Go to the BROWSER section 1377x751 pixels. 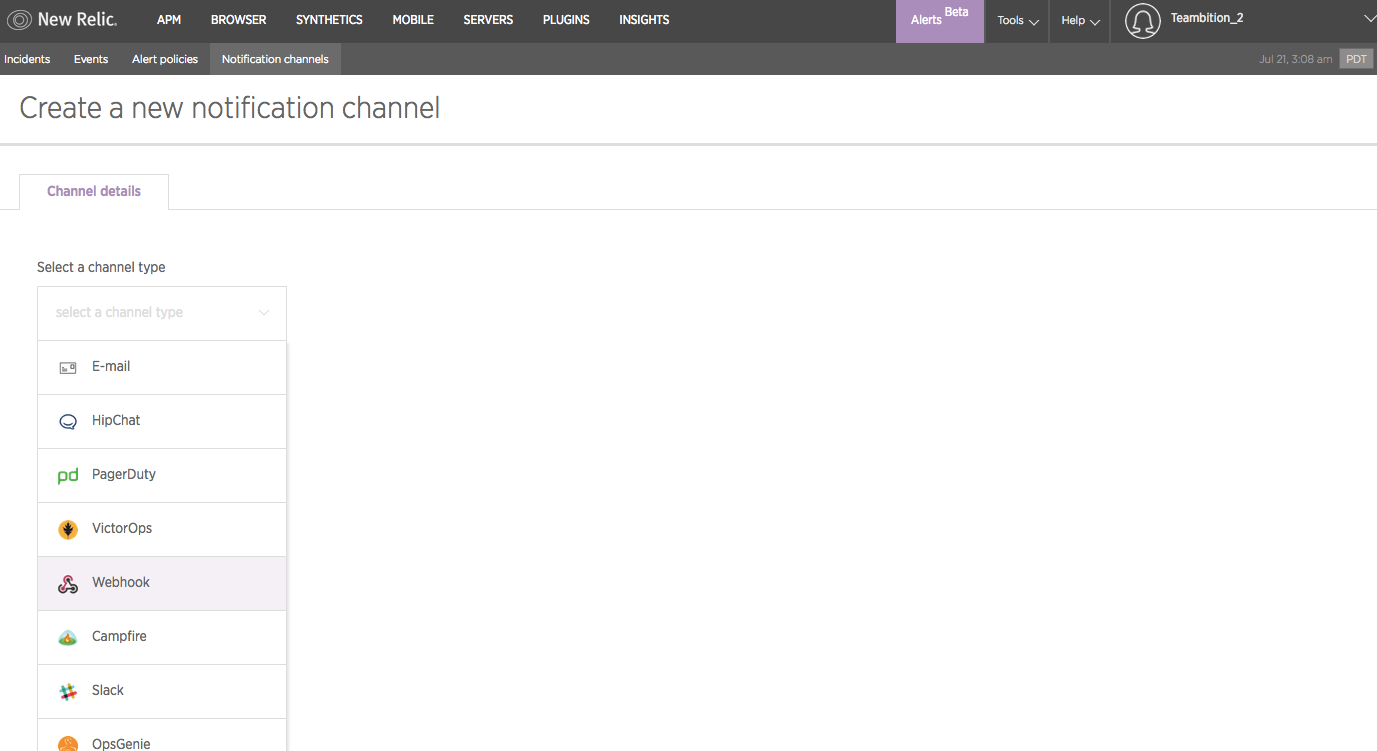pyautogui.click(x=239, y=20)
